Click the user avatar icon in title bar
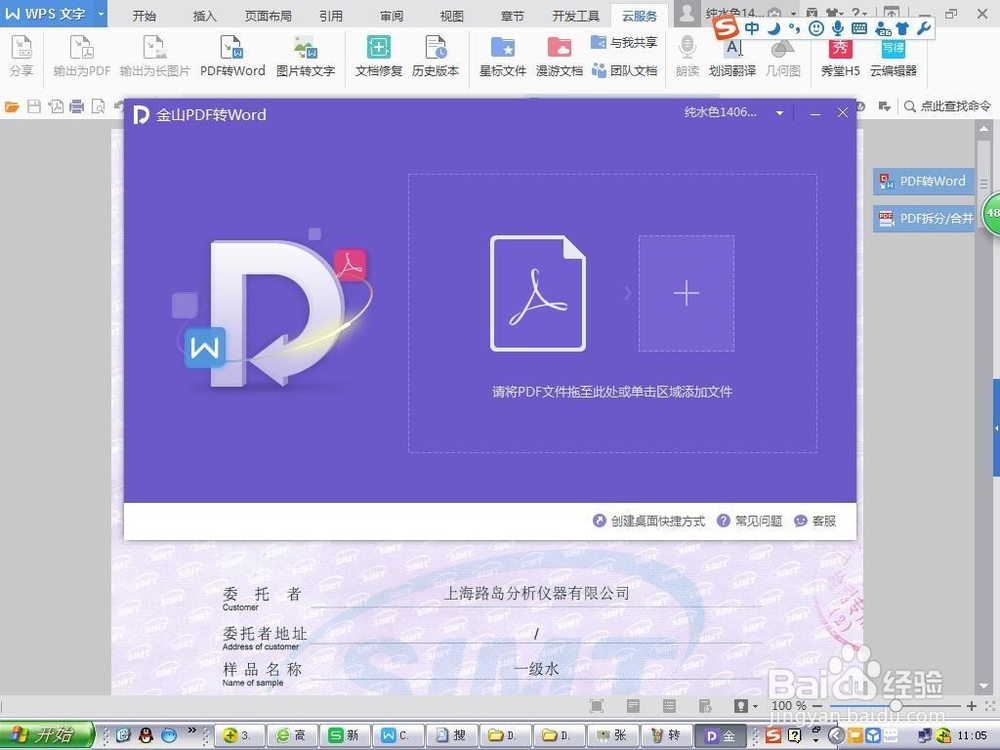The width and height of the screenshot is (1000, 750). point(687,14)
